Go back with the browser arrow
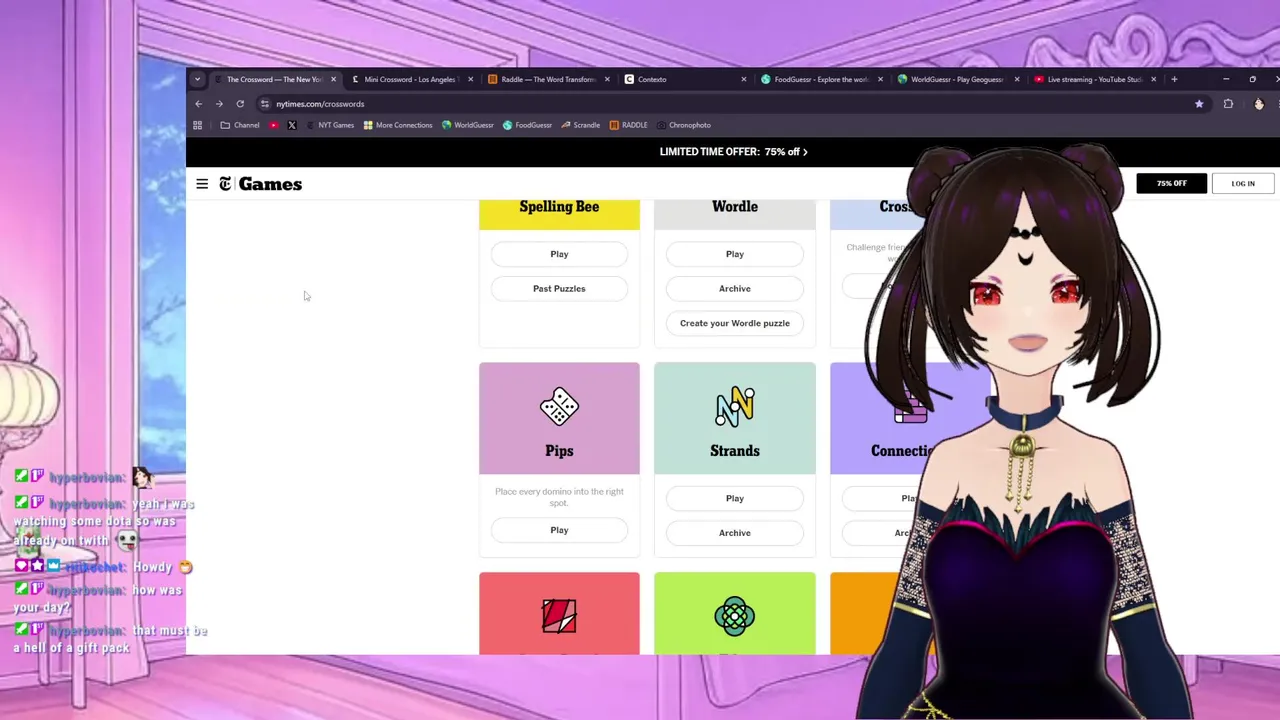 pos(198,104)
